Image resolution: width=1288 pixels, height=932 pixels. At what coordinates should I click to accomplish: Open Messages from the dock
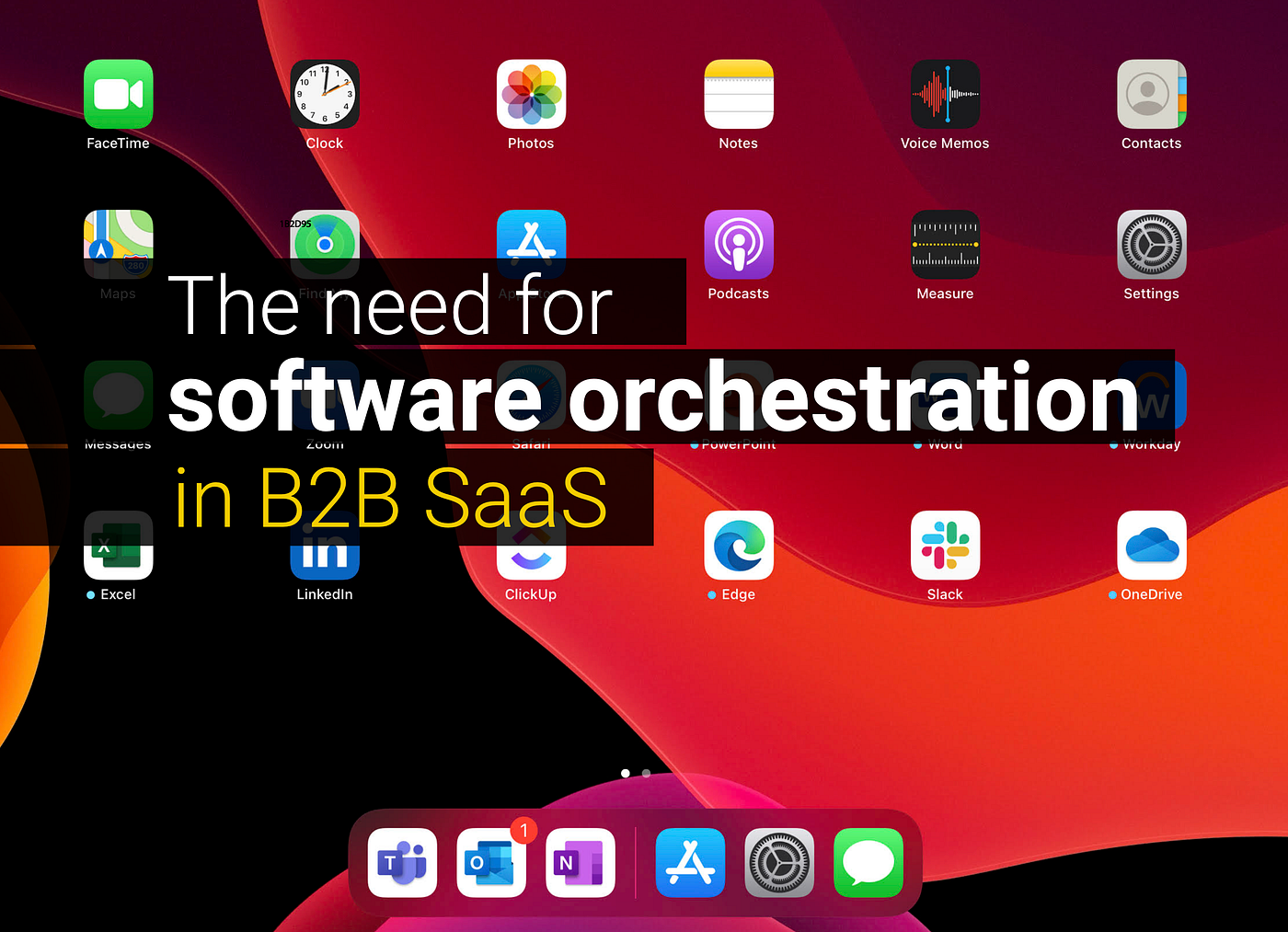(x=868, y=862)
